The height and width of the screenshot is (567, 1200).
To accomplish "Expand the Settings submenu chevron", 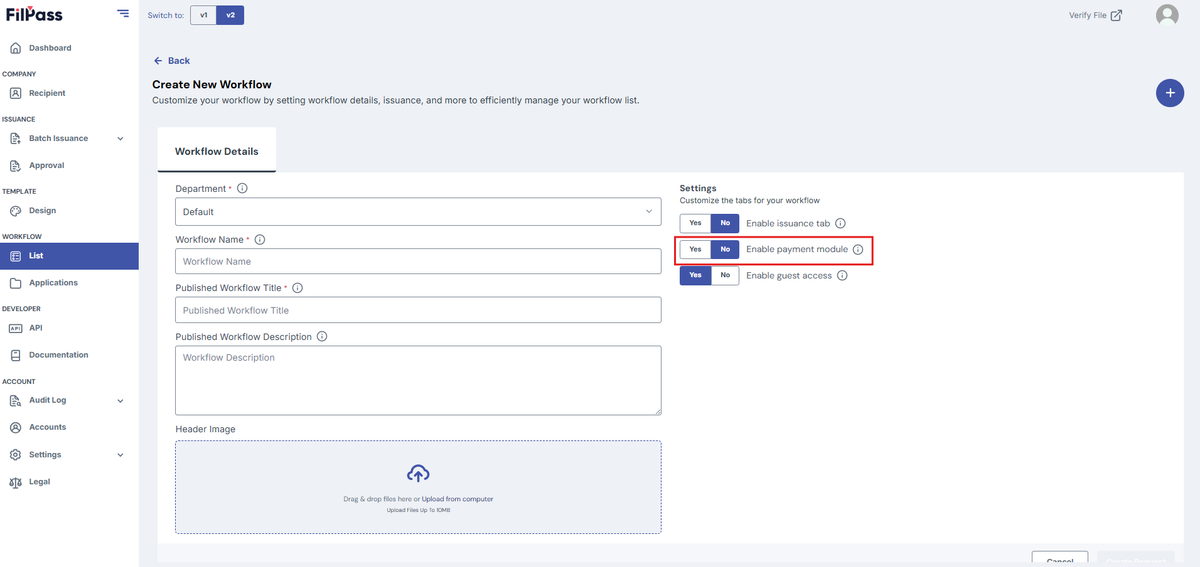I will (120, 455).
